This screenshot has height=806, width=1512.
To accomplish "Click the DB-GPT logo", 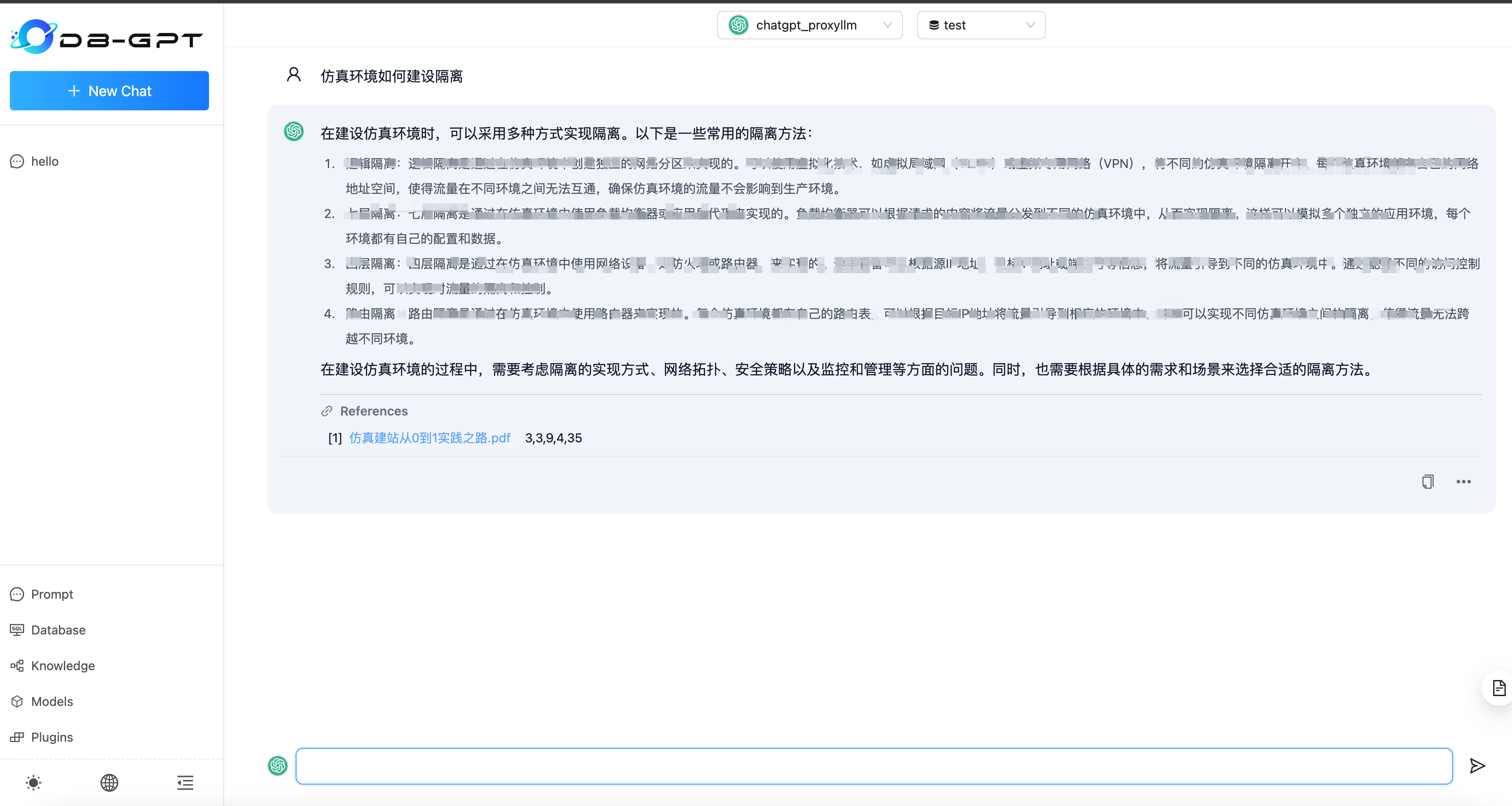I will [x=107, y=38].
